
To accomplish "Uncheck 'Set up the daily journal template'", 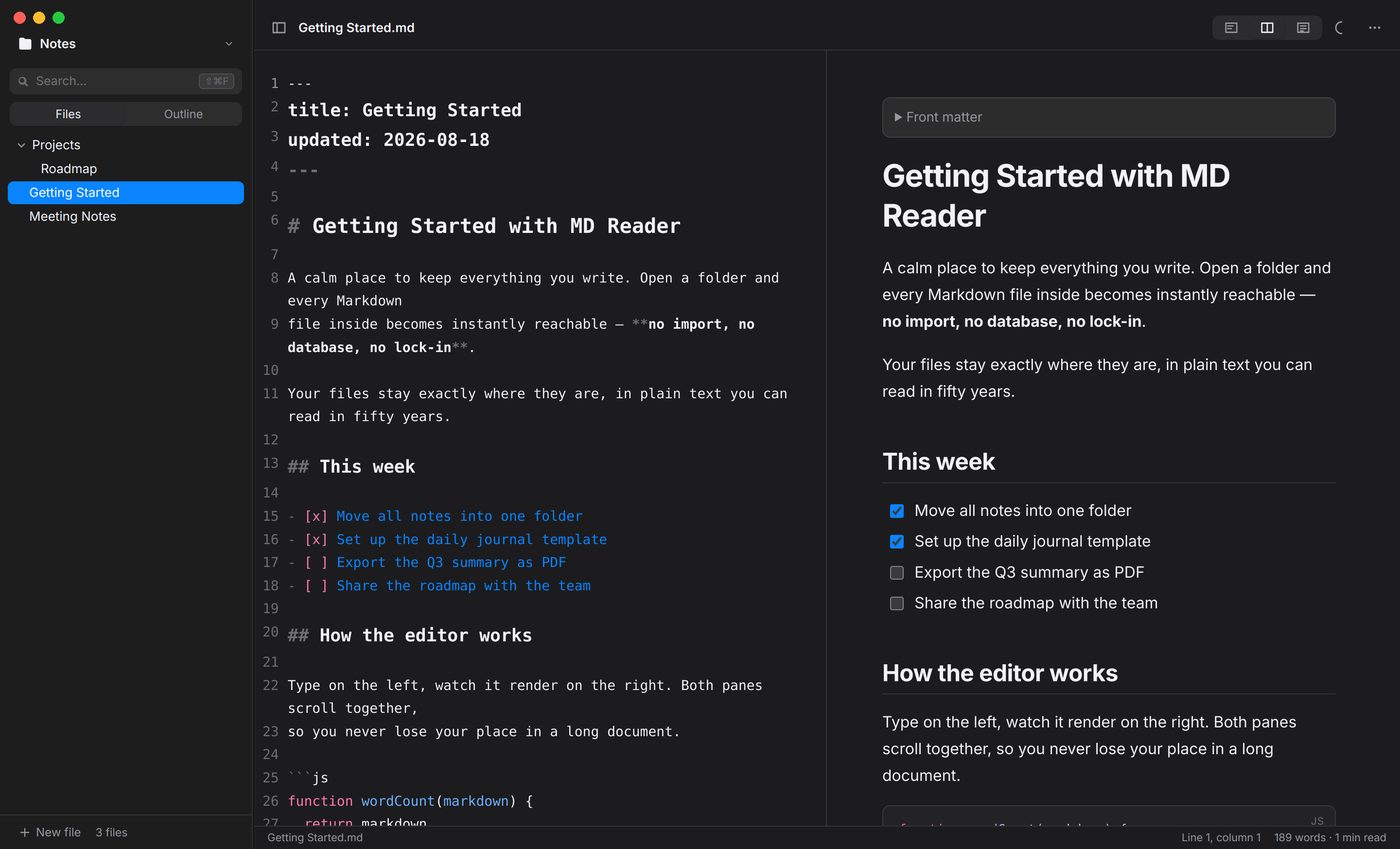I will coord(897,542).
